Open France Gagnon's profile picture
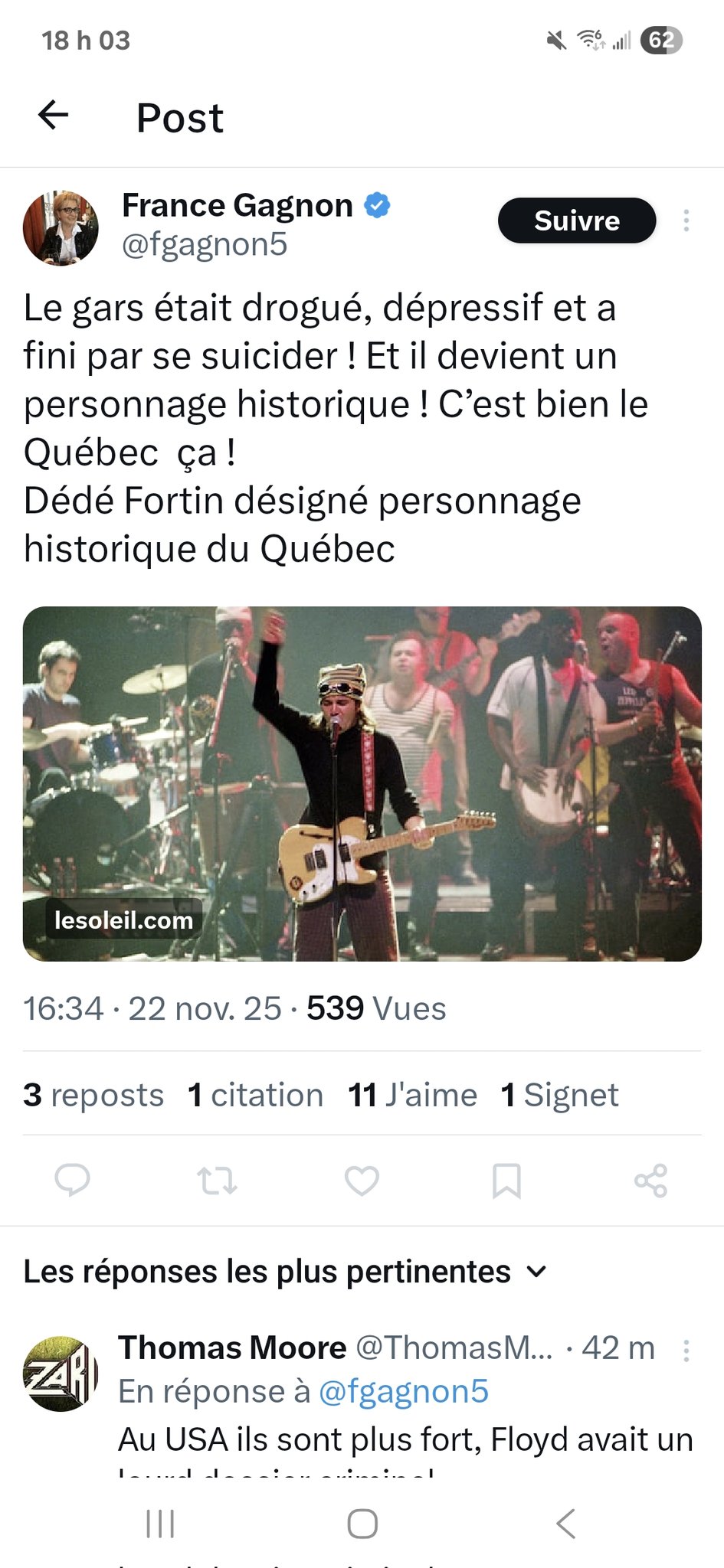The image size is (724, 1568). 61,228
